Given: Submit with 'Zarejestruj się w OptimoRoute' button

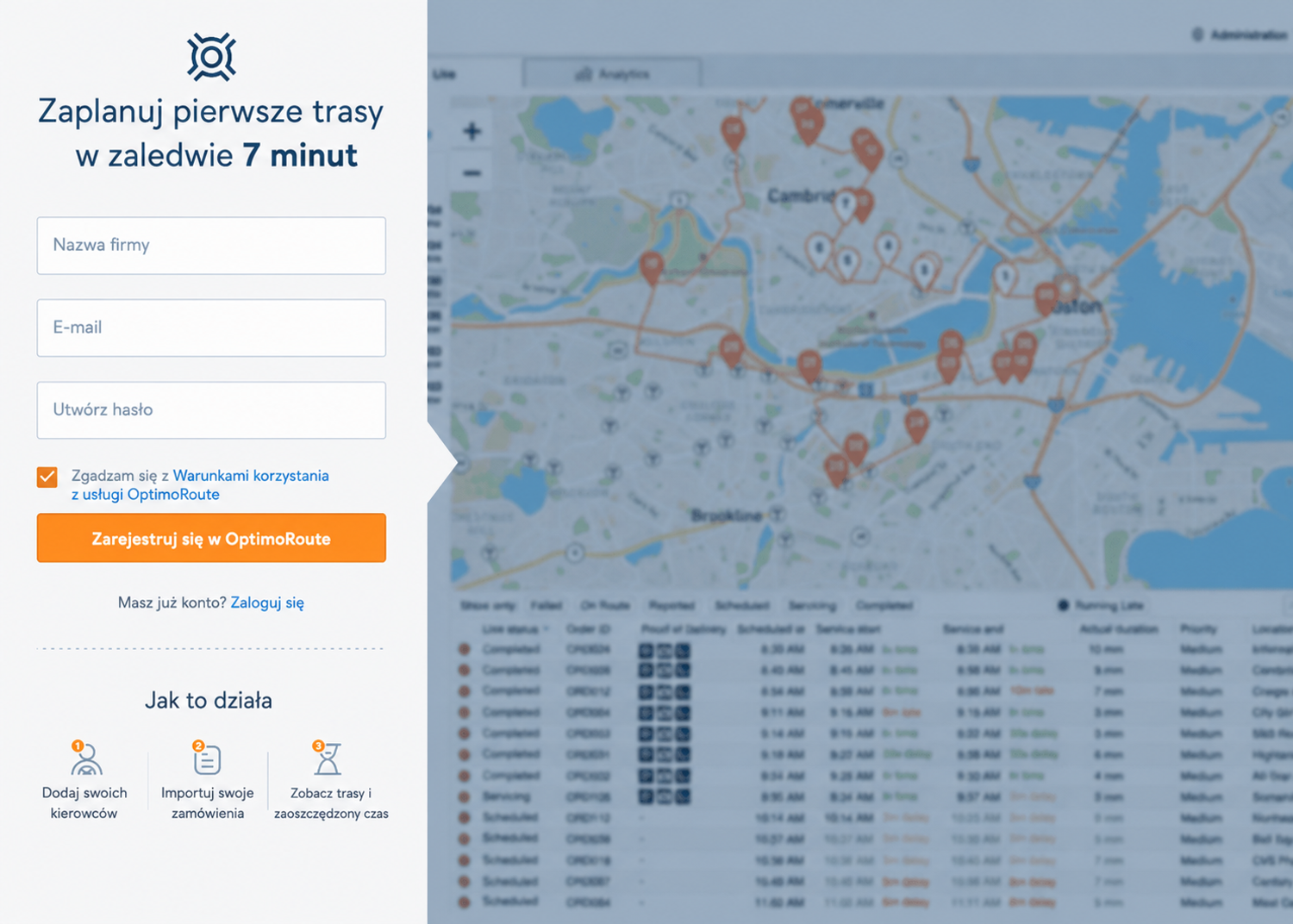Looking at the screenshot, I should (x=211, y=538).
